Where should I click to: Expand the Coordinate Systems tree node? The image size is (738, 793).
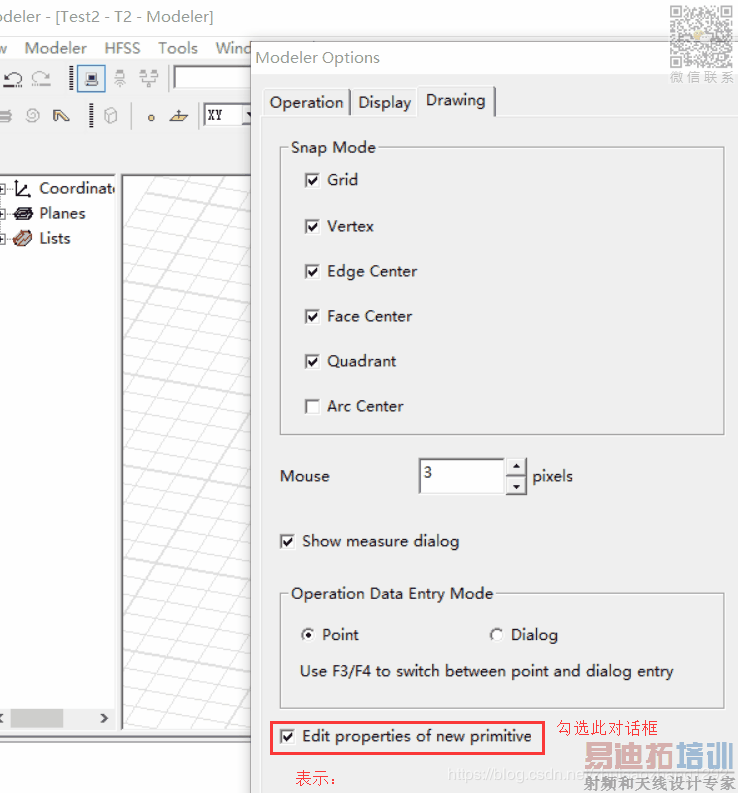coord(3,189)
